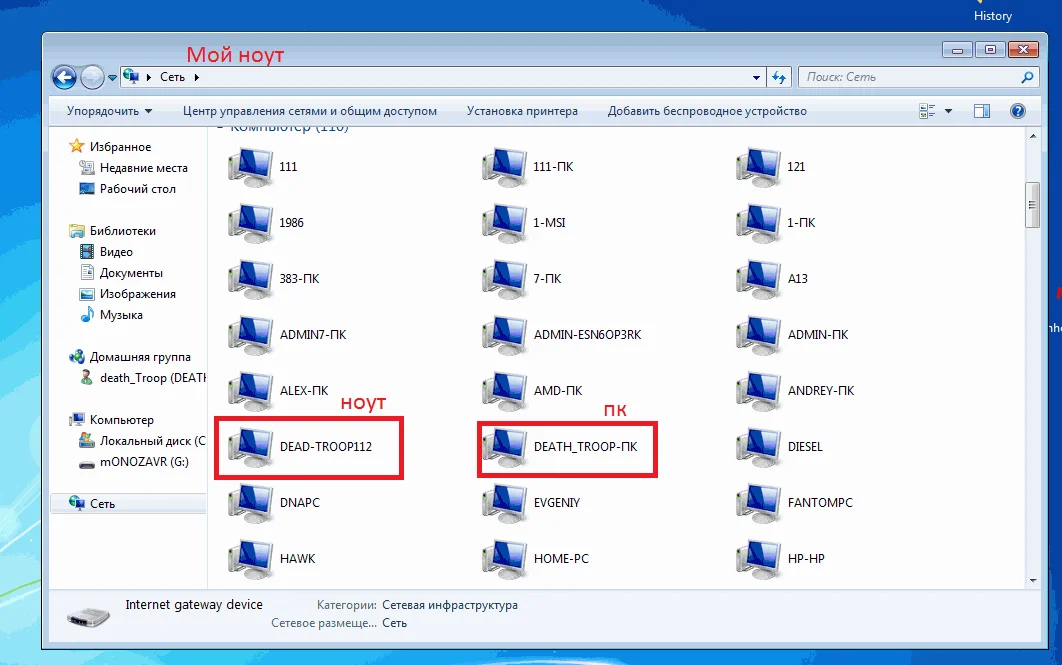Open help with question mark icon

click(x=1017, y=111)
